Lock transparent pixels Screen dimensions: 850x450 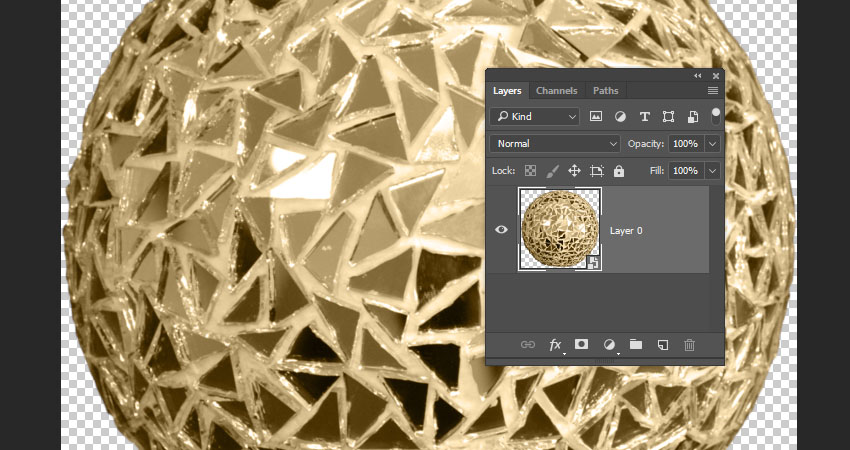click(530, 171)
